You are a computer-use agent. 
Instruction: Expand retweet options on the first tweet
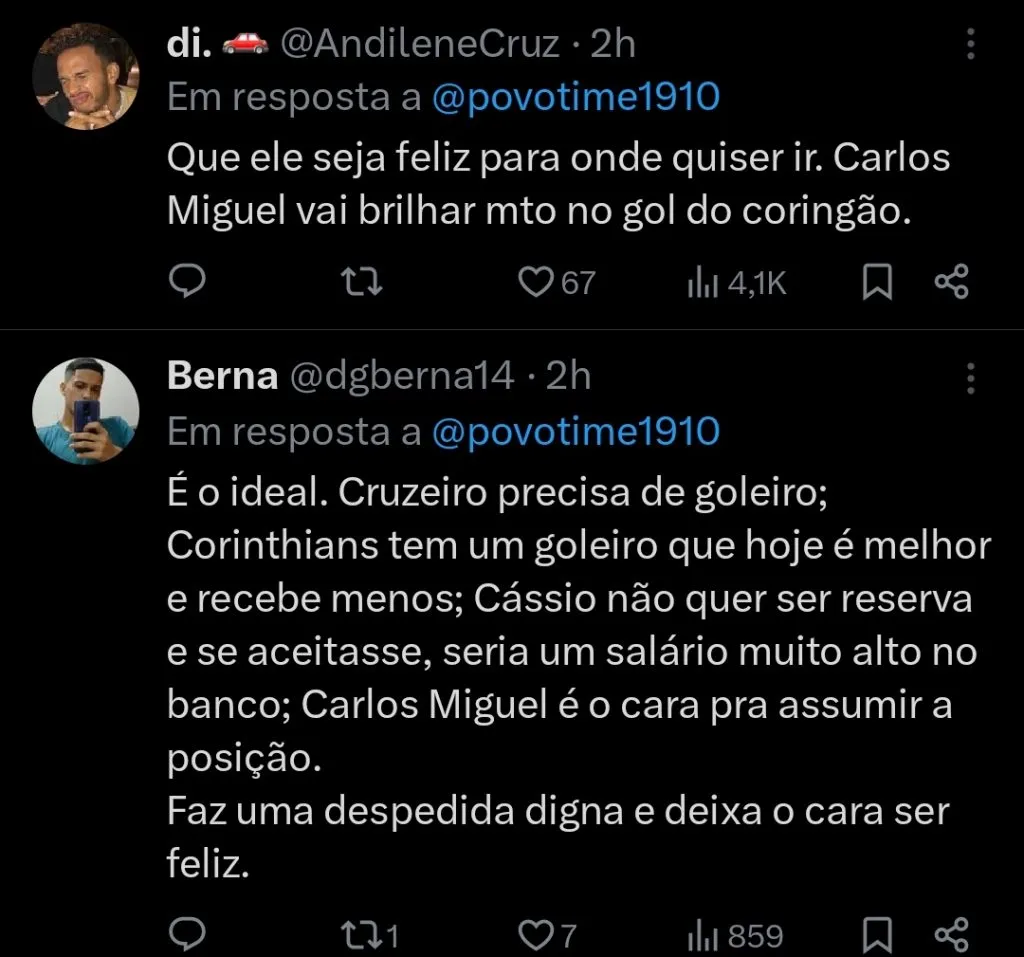pyautogui.click(x=362, y=282)
